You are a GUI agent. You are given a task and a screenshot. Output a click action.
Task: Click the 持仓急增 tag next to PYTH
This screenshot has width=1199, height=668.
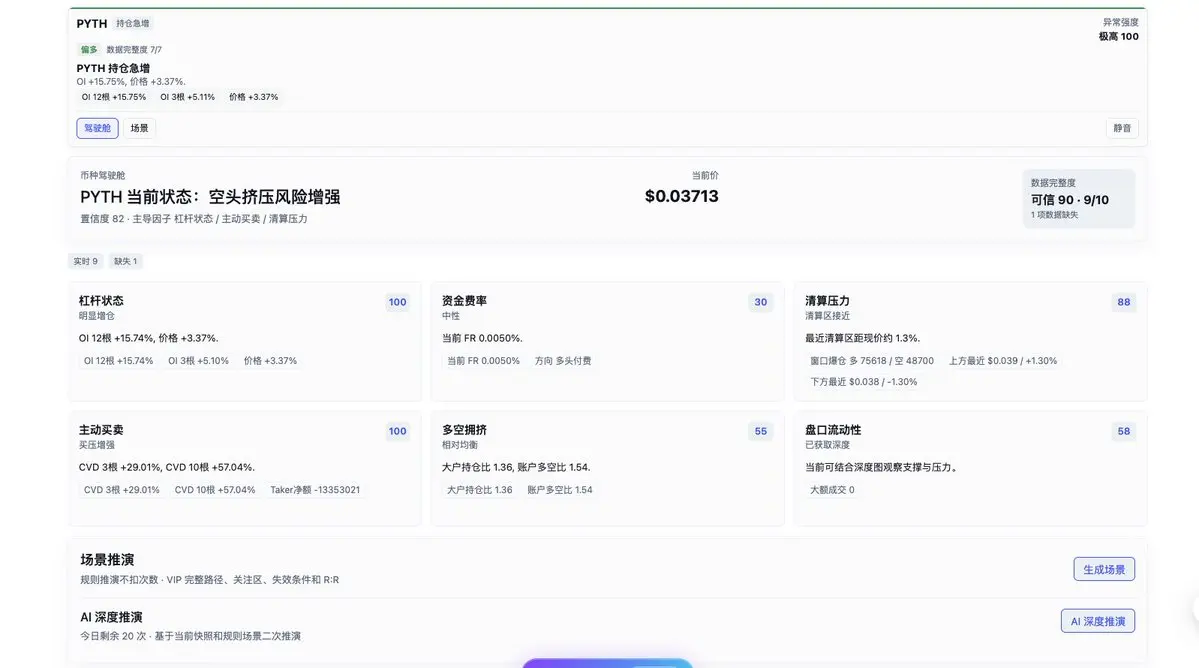point(133,24)
